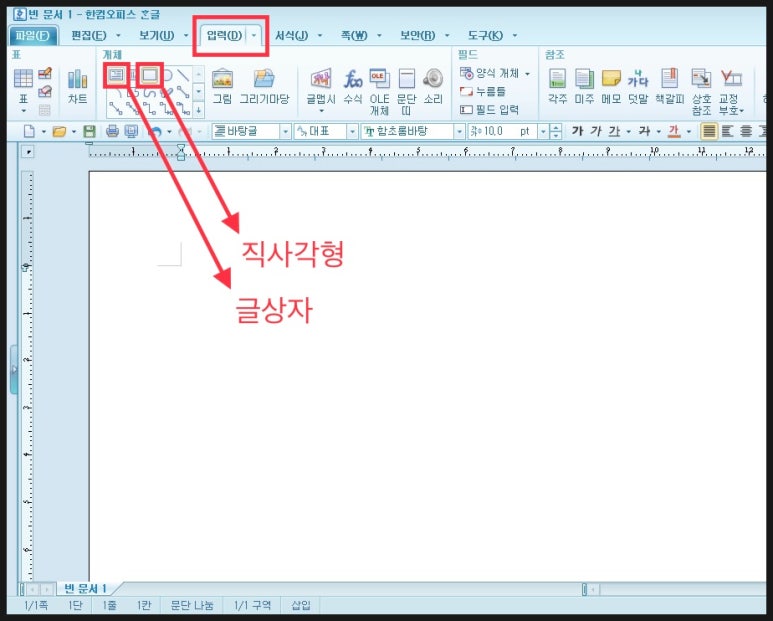The height and width of the screenshot is (621, 773).
Task: Click the font size stepper arrows
Action: click(556, 132)
